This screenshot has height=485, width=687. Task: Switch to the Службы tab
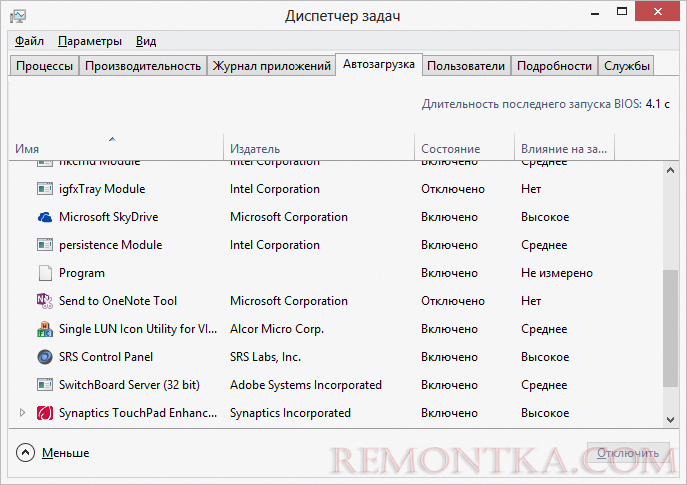pyautogui.click(x=627, y=66)
